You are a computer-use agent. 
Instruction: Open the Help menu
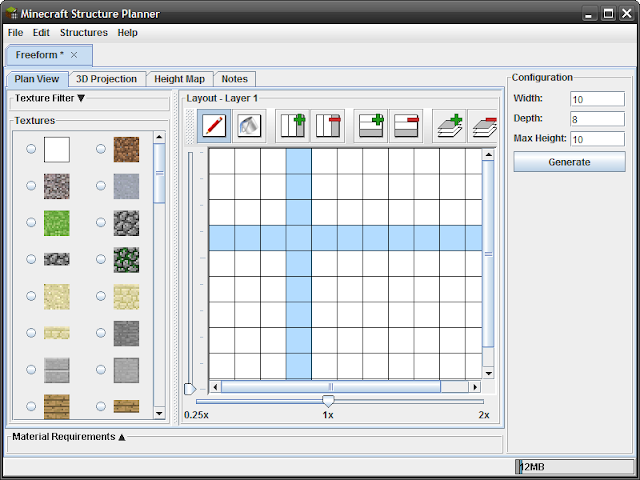pyautogui.click(x=127, y=33)
